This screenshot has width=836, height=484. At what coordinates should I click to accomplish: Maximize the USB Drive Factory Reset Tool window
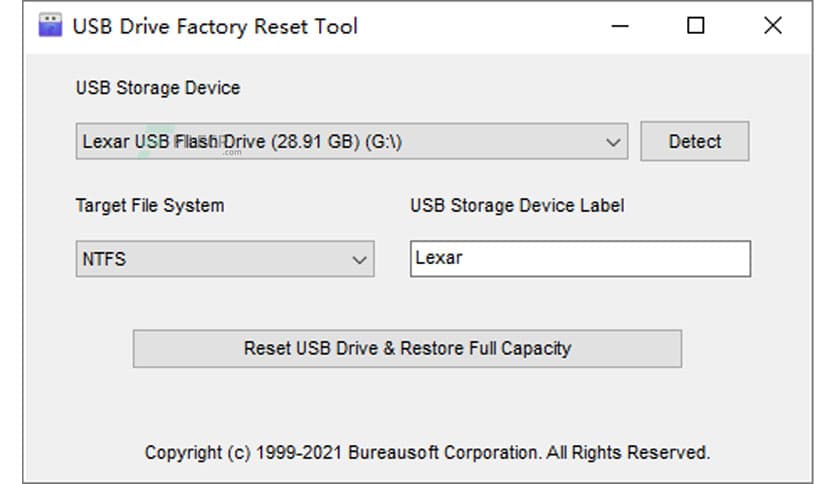(695, 26)
